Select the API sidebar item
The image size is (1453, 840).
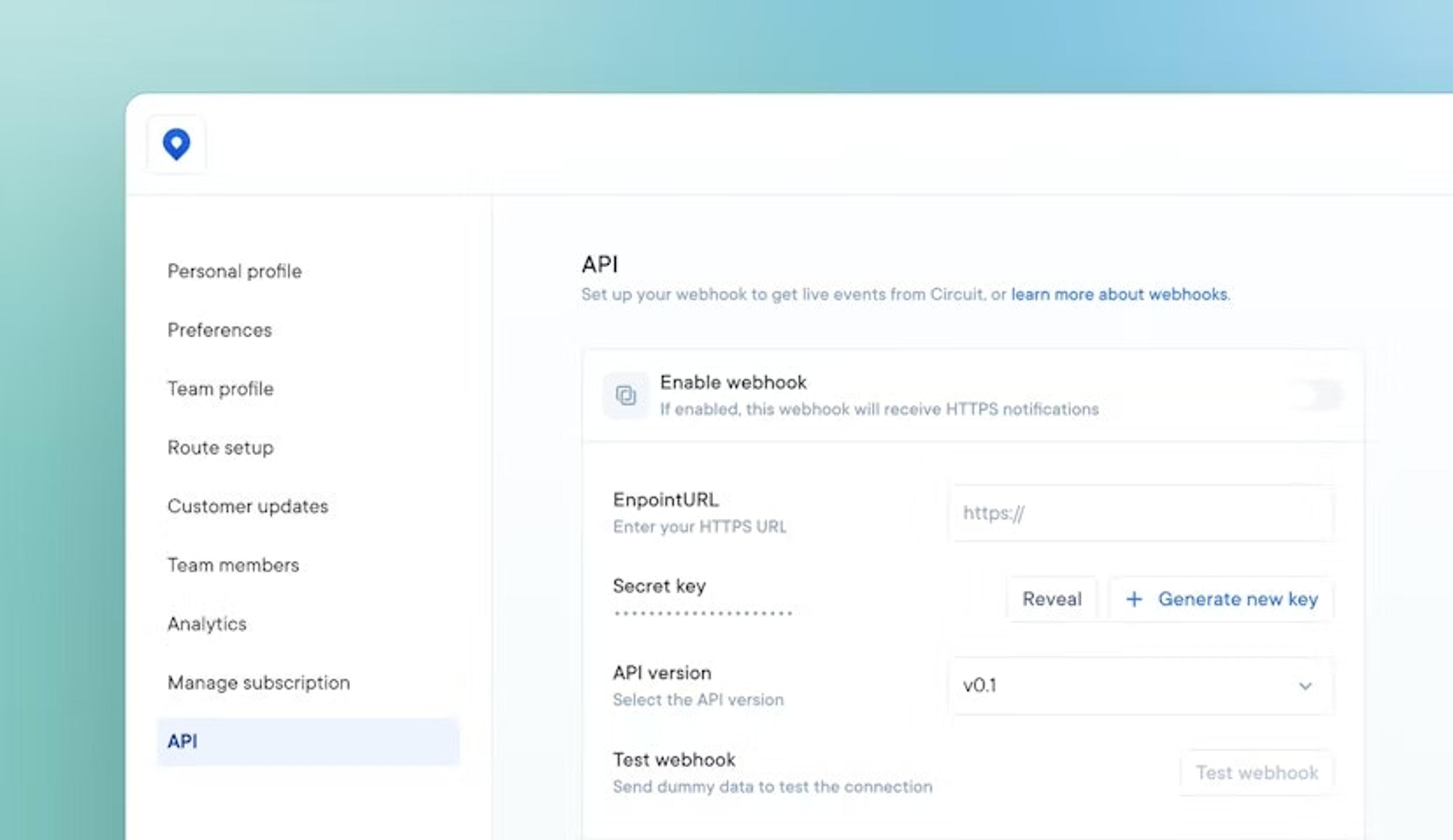tap(307, 742)
